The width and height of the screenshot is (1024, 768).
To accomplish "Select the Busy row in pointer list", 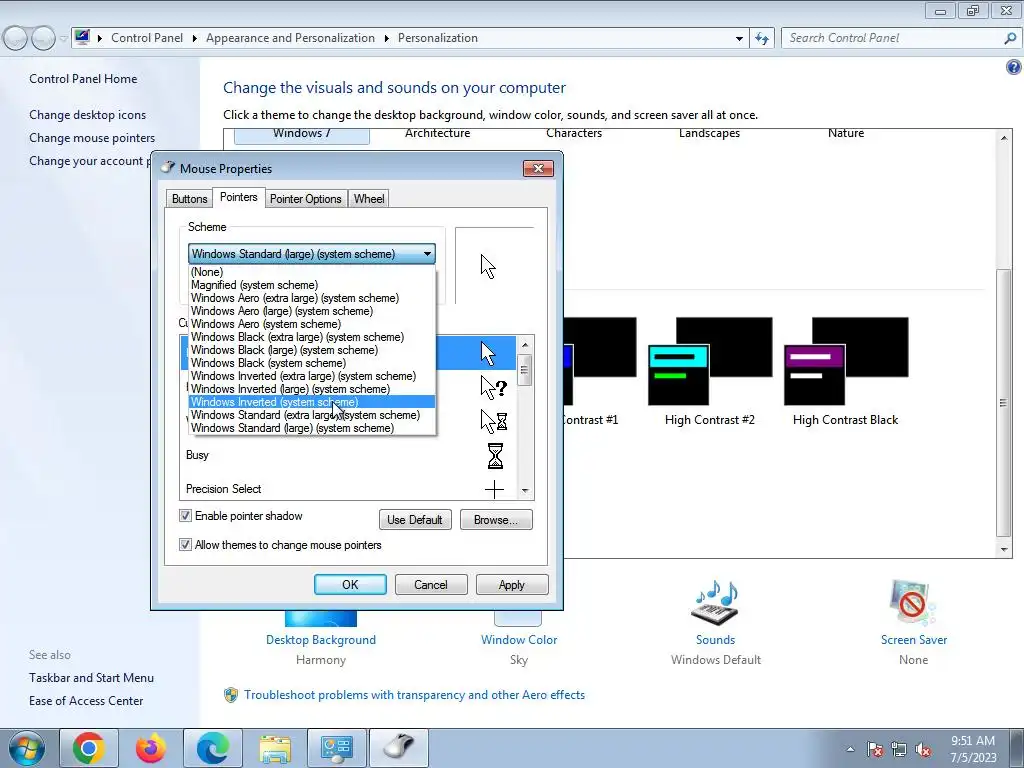I will (x=349, y=455).
